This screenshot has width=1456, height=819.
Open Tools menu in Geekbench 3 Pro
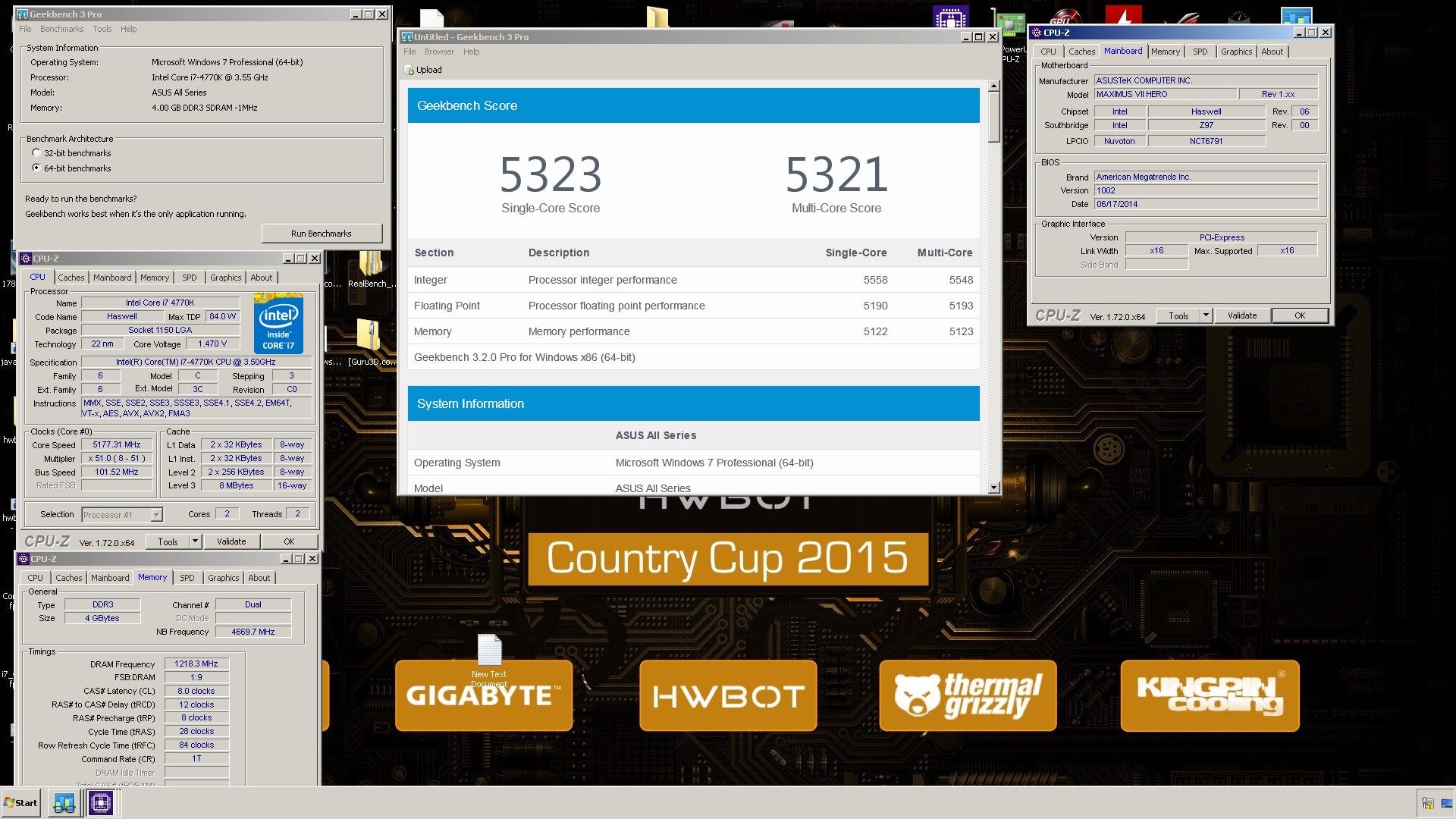[x=102, y=29]
